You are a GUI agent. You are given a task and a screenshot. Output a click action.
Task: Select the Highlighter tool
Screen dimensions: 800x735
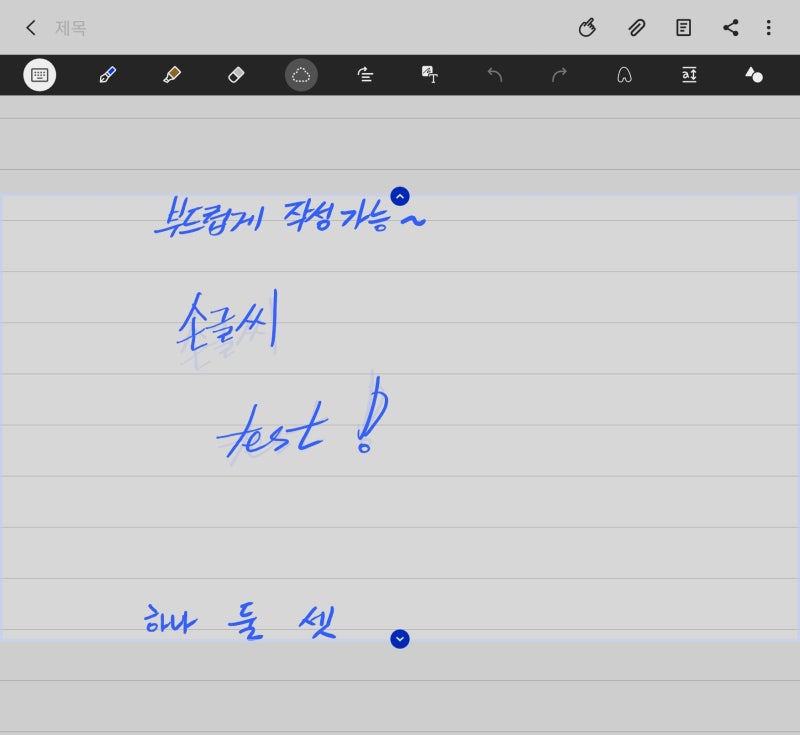pyautogui.click(x=172, y=75)
